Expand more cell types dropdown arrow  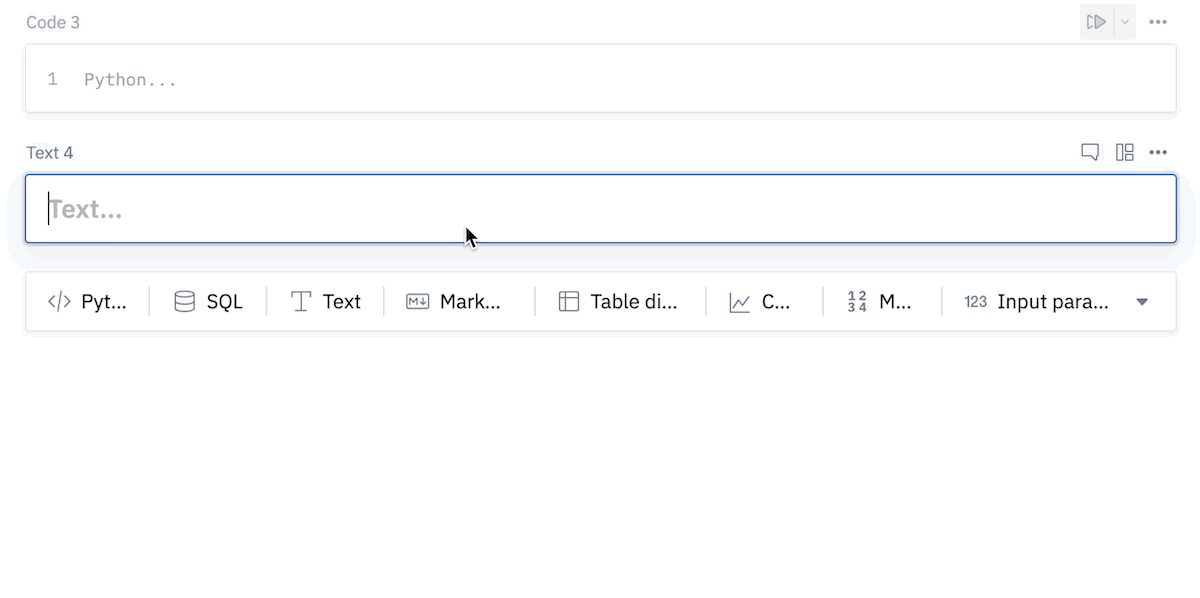tap(1142, 302)
